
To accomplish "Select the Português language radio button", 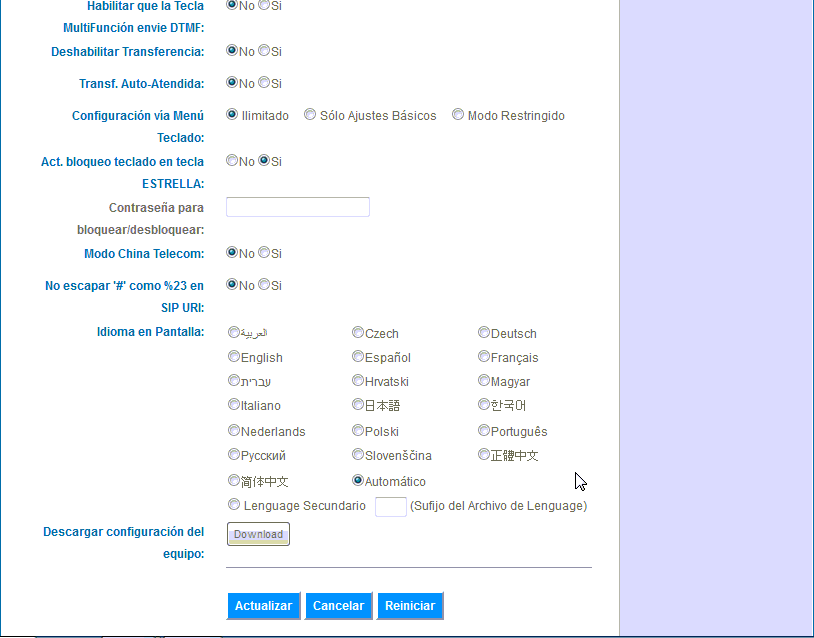I will click(483, 430).
